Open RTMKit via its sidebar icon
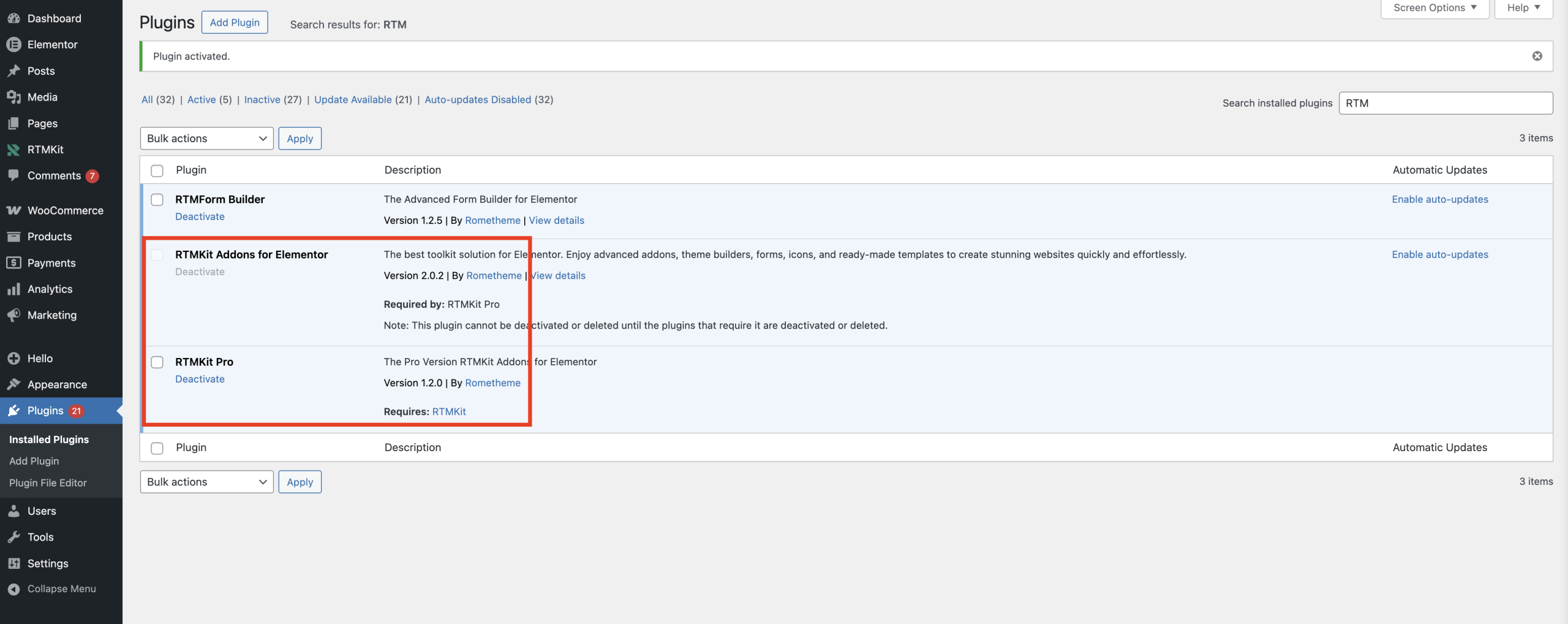 pos(13,150)
